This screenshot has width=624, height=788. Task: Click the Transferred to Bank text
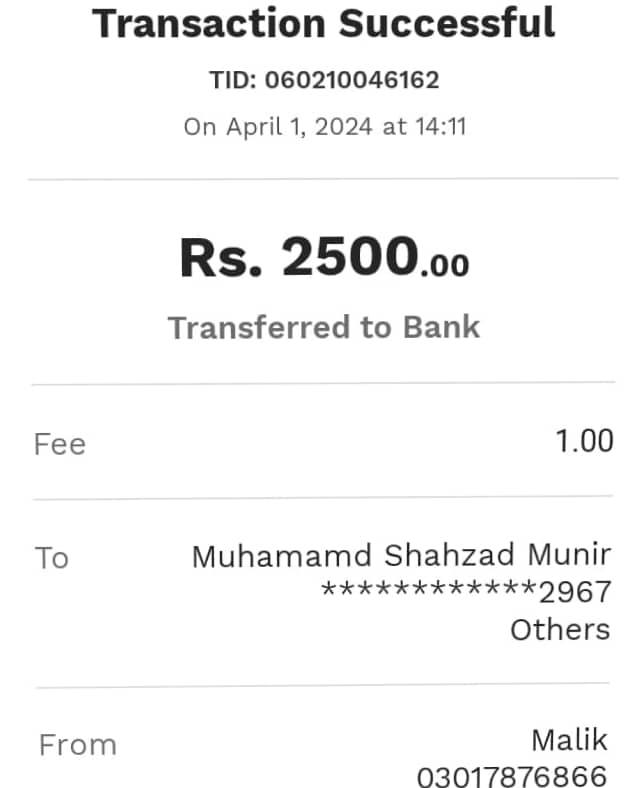tap(324, 327)
